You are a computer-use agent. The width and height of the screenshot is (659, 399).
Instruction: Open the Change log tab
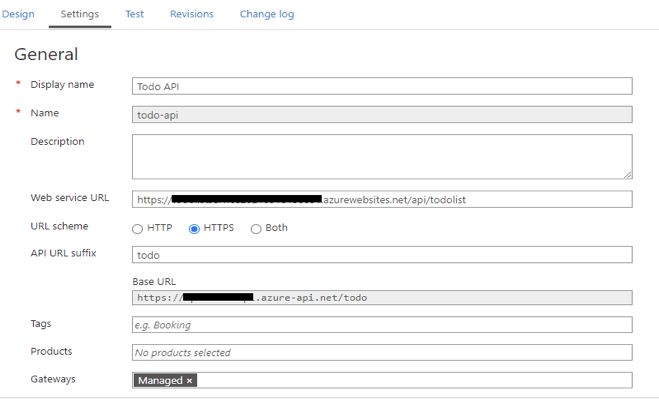[x=267, y=14]
